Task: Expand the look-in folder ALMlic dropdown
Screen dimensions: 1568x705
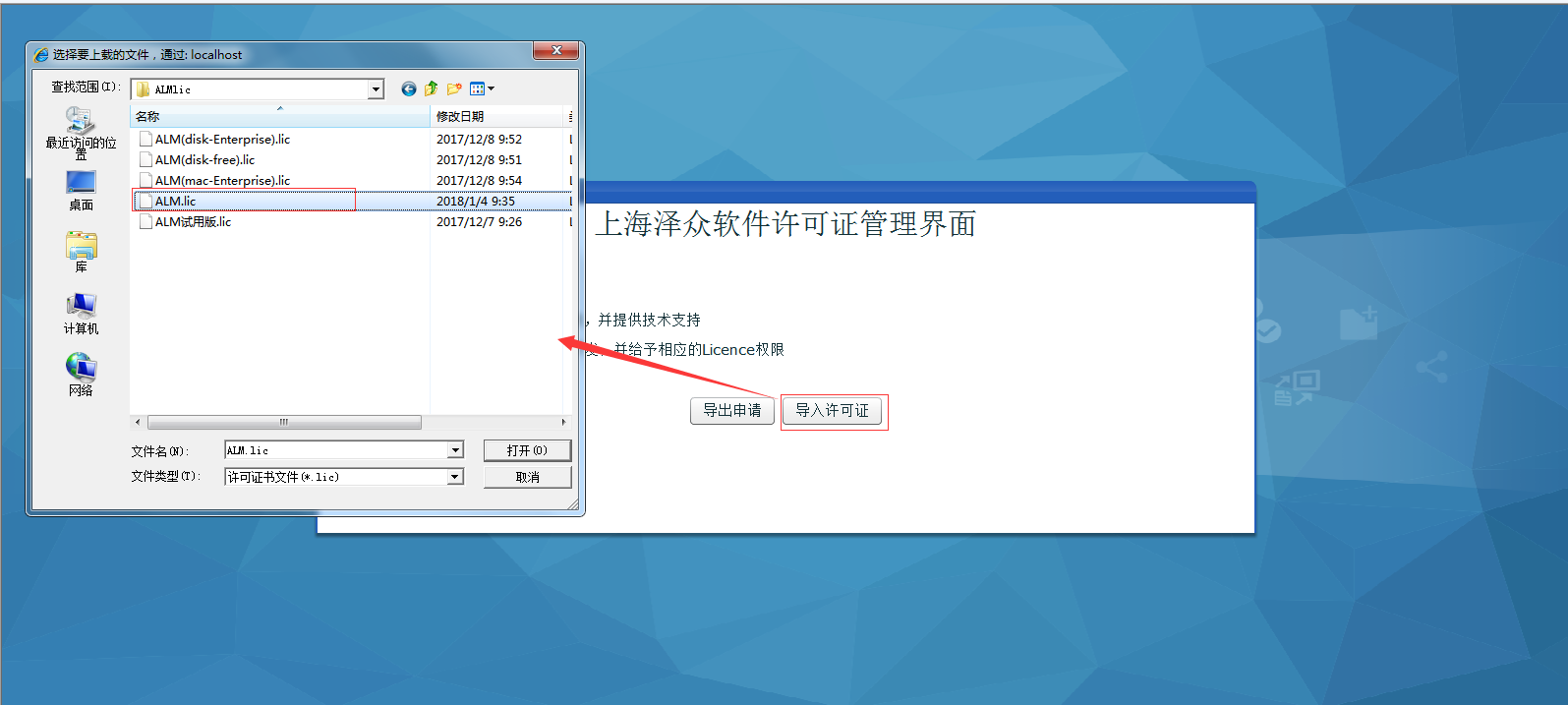Action: [376, 89]
